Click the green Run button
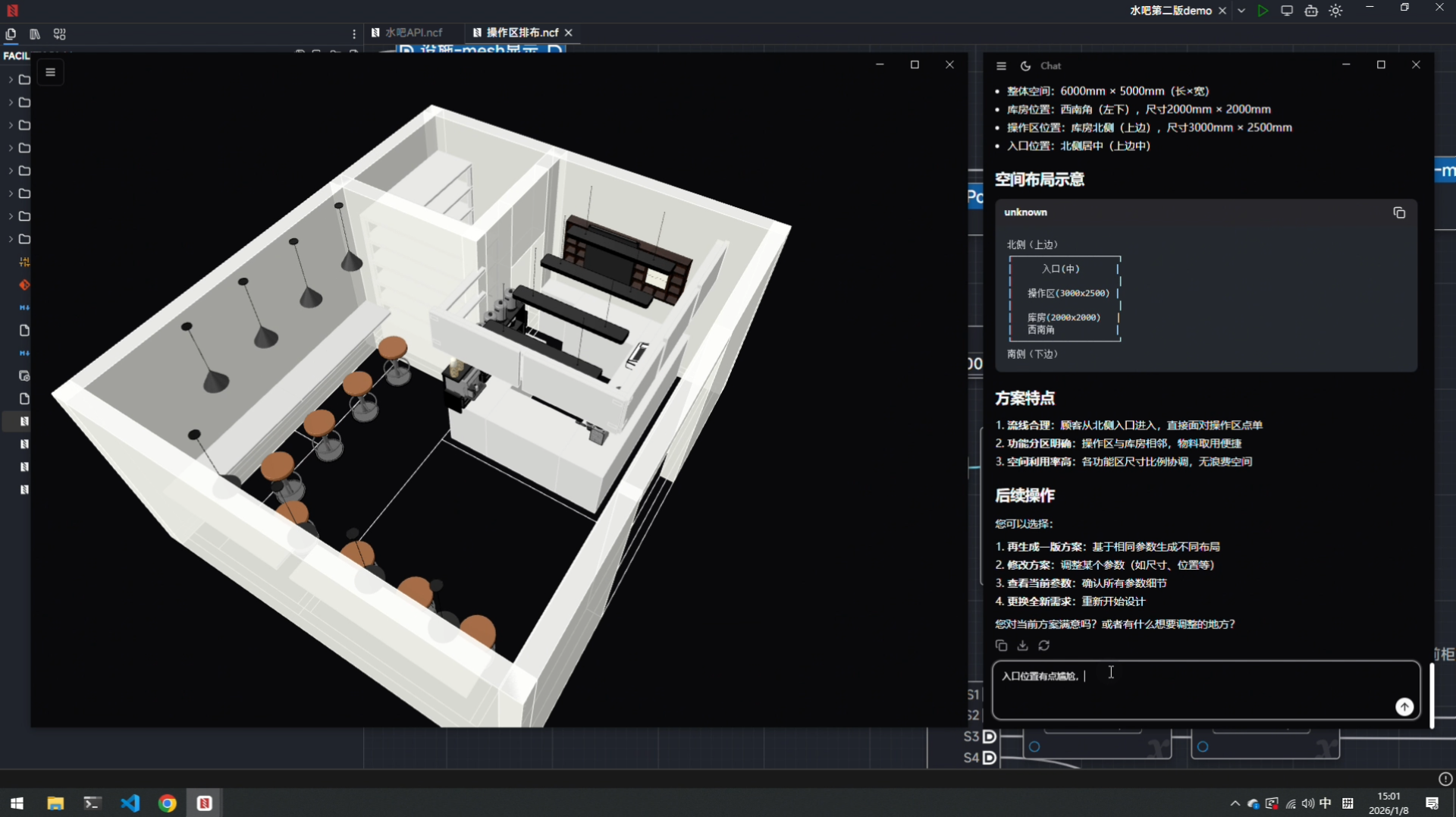 pyautogui.click(x=1263, y=11)
